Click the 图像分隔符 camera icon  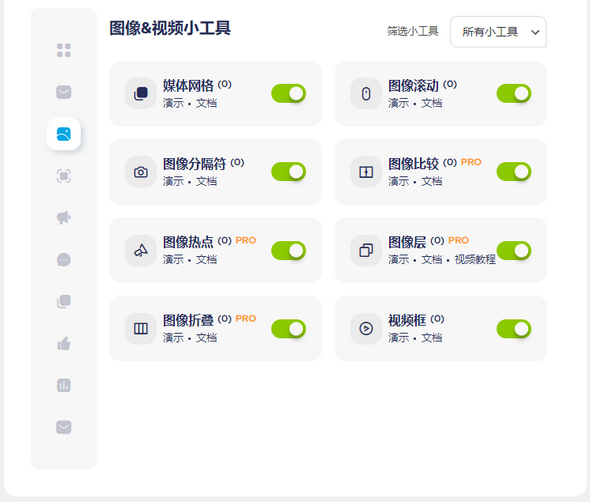[141, 172]
